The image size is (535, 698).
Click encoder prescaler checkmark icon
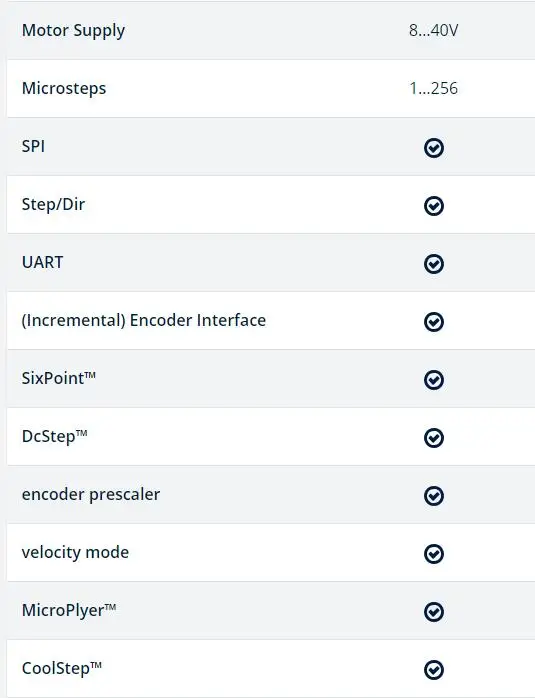pos(434,496)
